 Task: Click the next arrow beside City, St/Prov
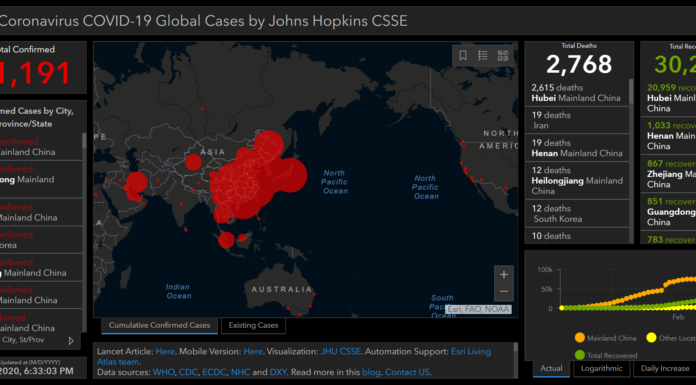tap(71, 341)
